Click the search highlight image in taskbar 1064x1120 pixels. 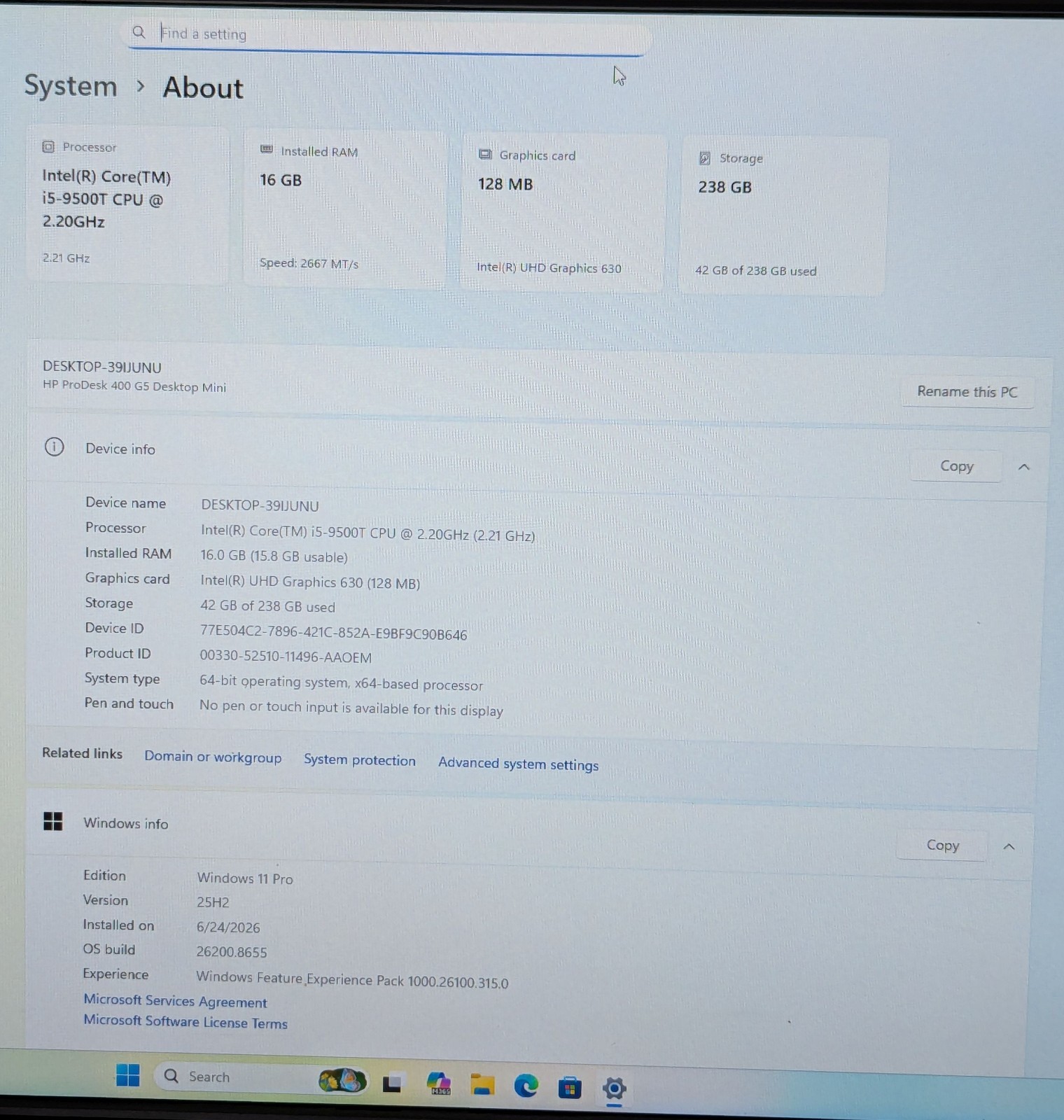[342, 1081]
